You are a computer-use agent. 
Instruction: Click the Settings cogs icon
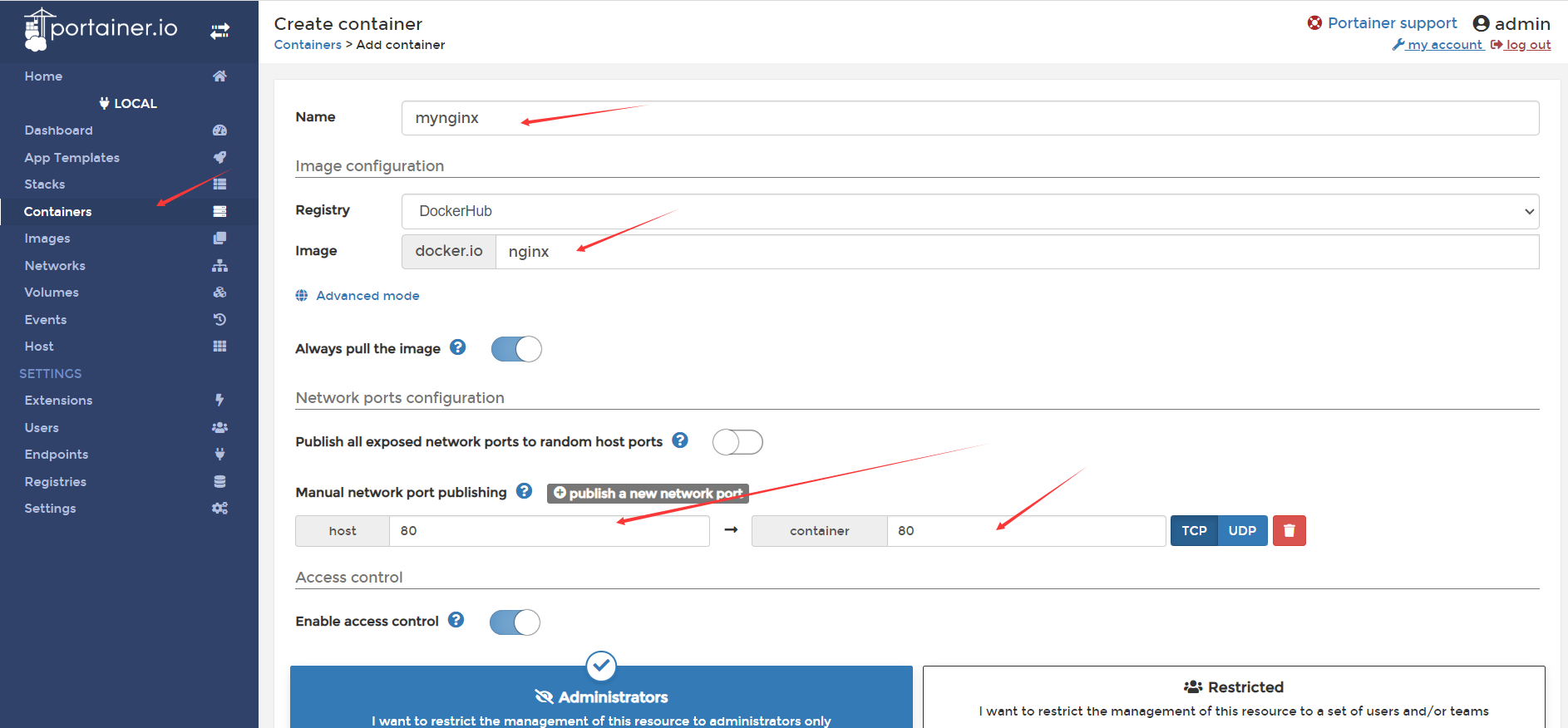[219, 509]
